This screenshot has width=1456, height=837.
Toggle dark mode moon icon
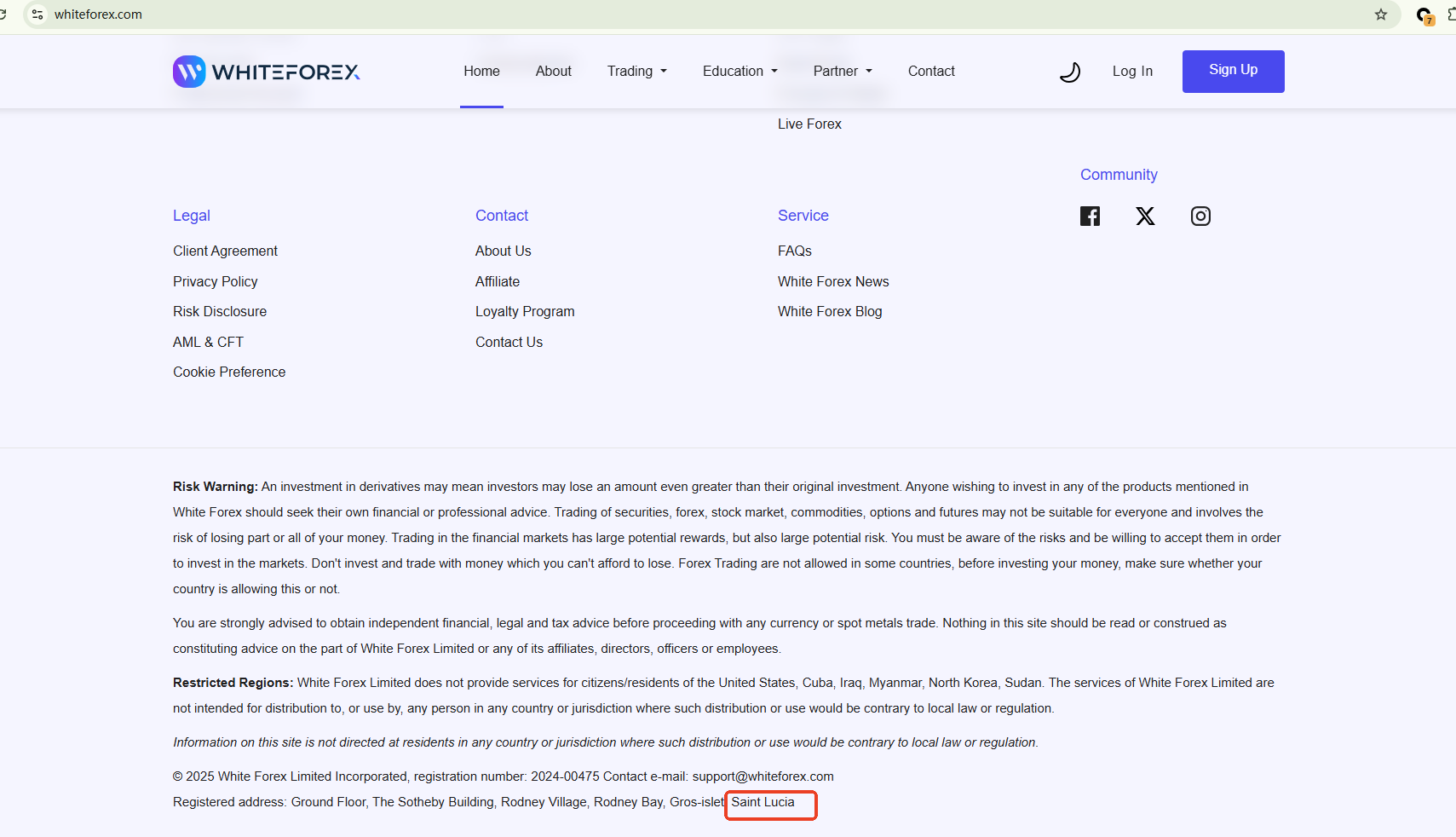click(x=1069, y=72)
